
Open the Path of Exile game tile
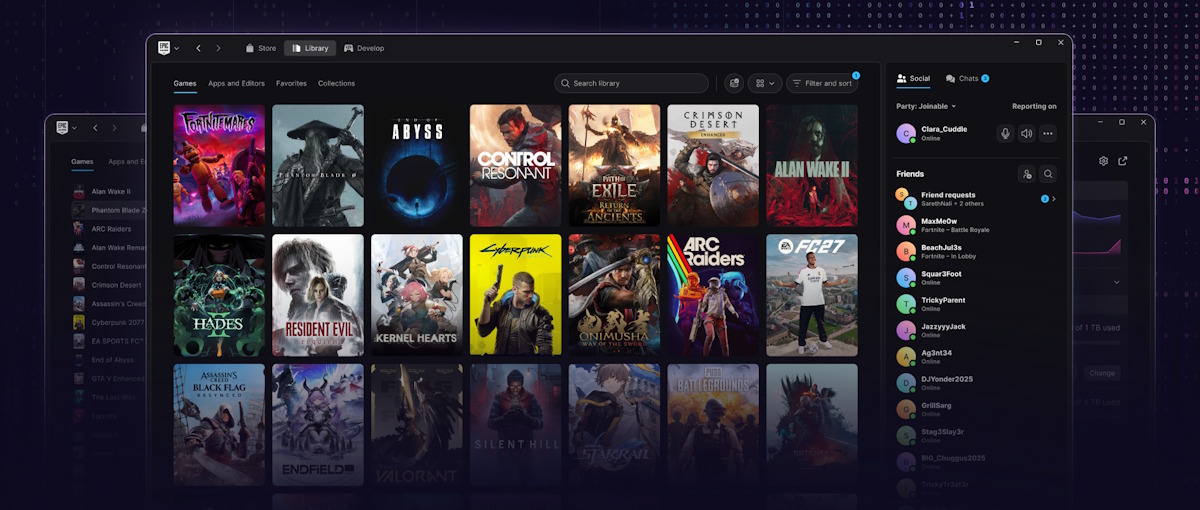pyautogui.click(x=614, y=165)
